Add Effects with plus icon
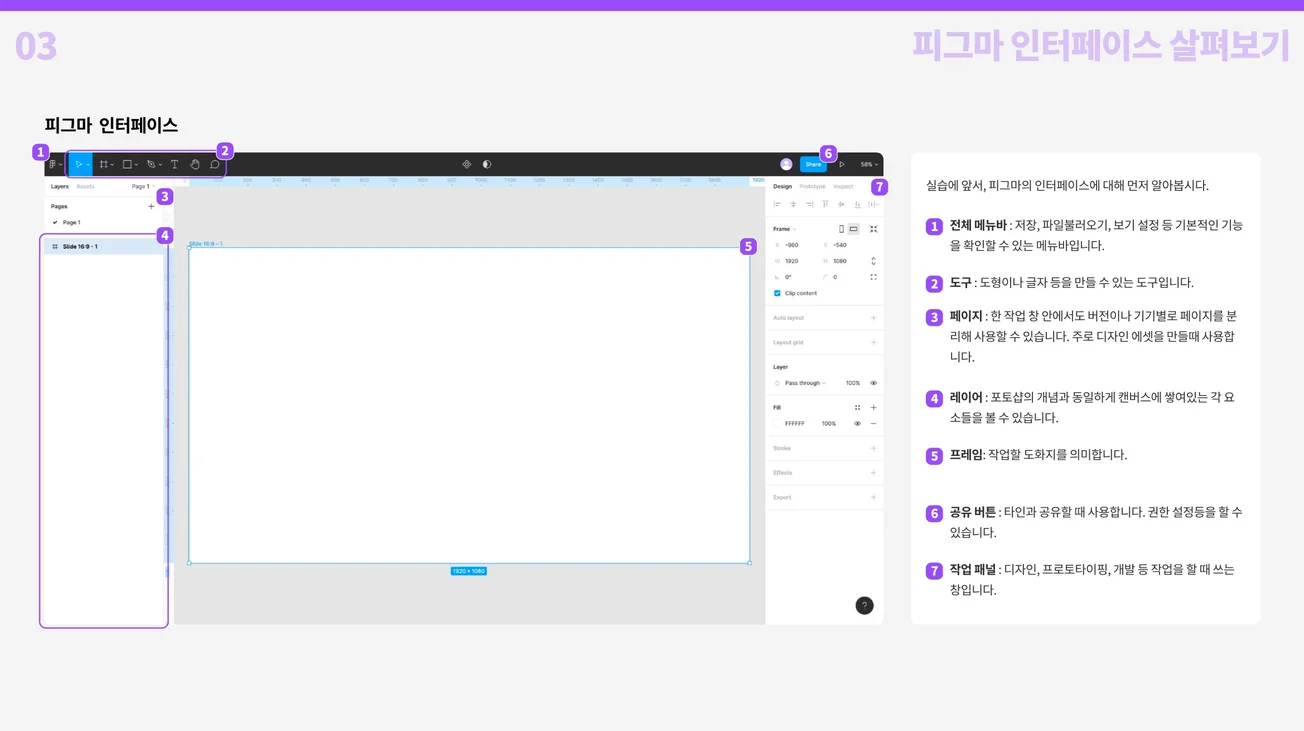Screen dimensions: 1304x731 point(873,472)
